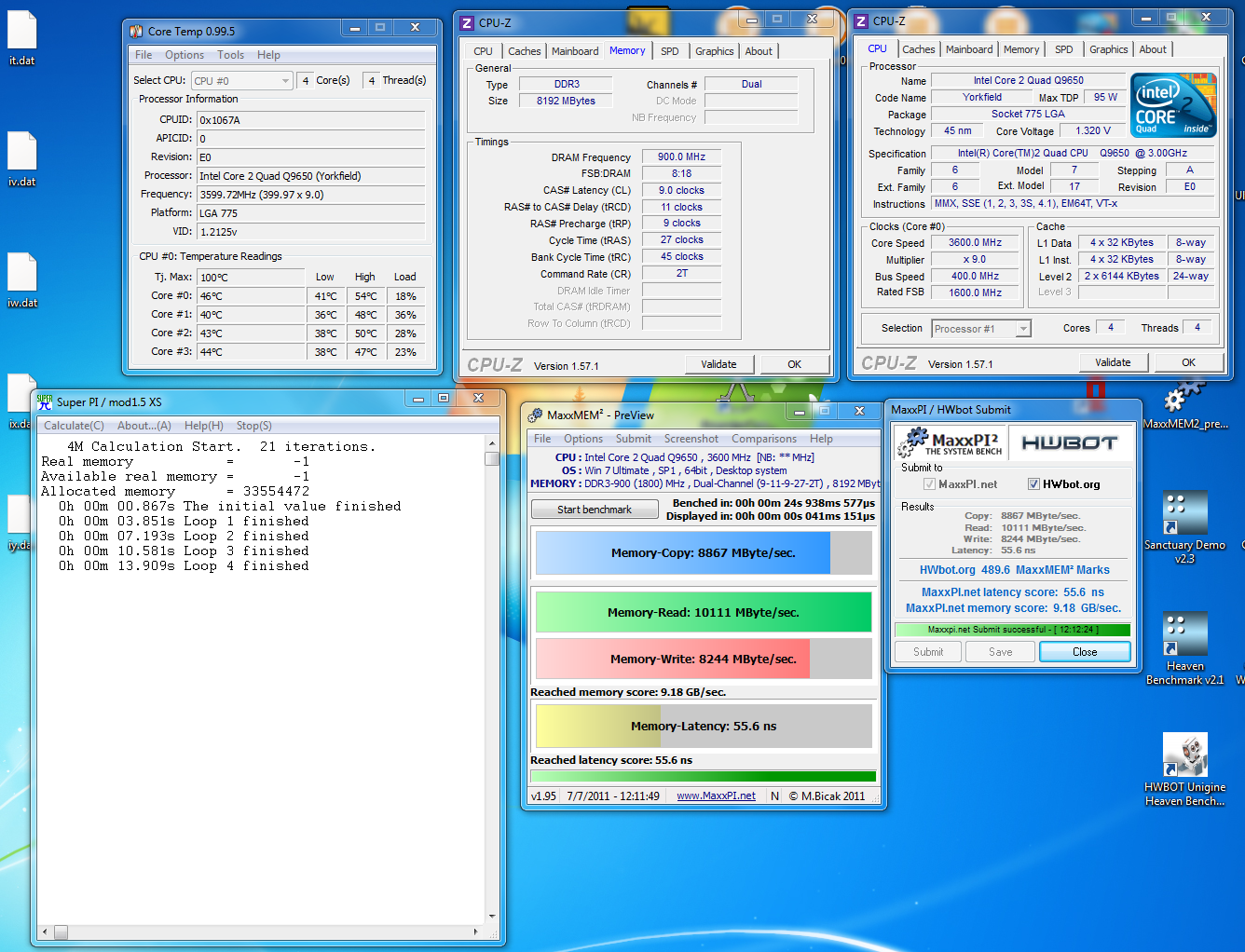Open Core Temp Tools menu

point(230,55)
